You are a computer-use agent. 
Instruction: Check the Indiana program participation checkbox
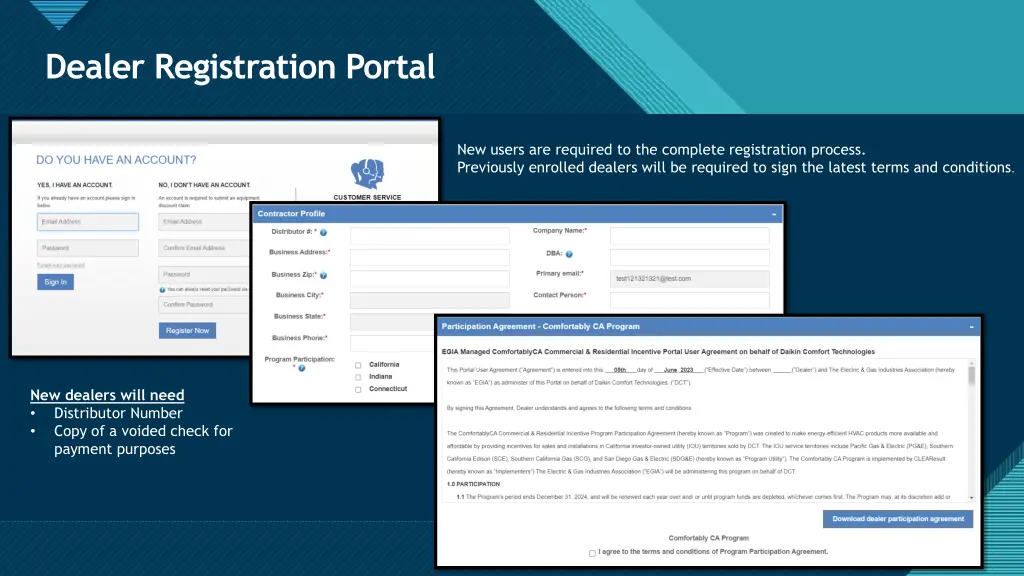coord(358,377)
